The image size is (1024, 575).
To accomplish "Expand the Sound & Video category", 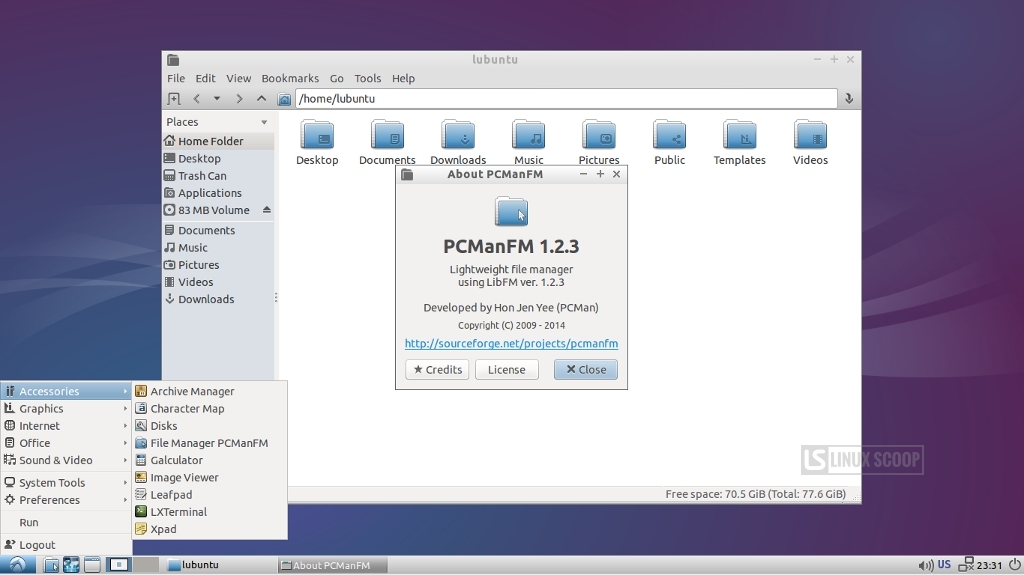I will (66, 460).
